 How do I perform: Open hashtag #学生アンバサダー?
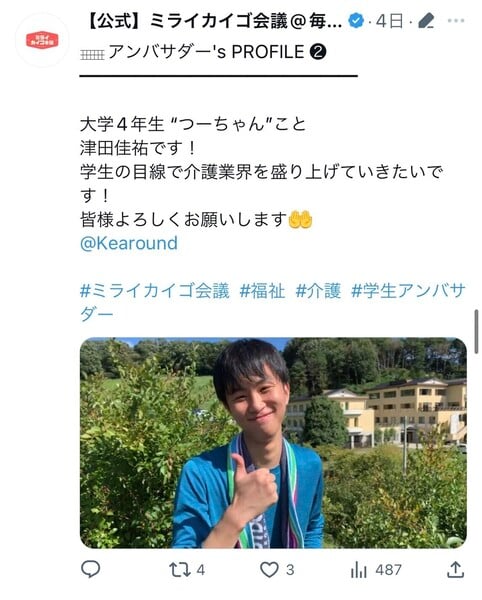click(273, 303)
